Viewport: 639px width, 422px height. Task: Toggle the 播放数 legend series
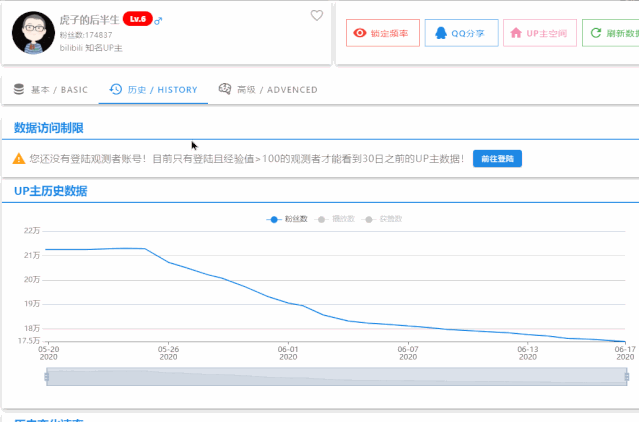334,218
